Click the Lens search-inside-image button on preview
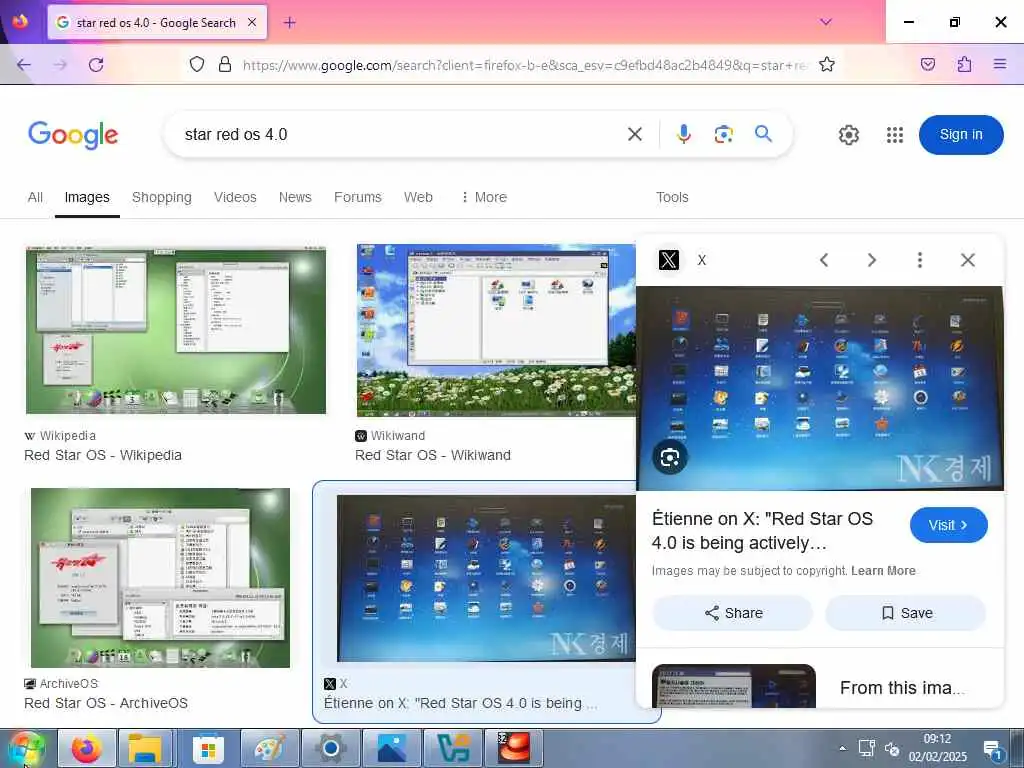Viewport: 1024px width, 768px height. (x=670, y=458)
